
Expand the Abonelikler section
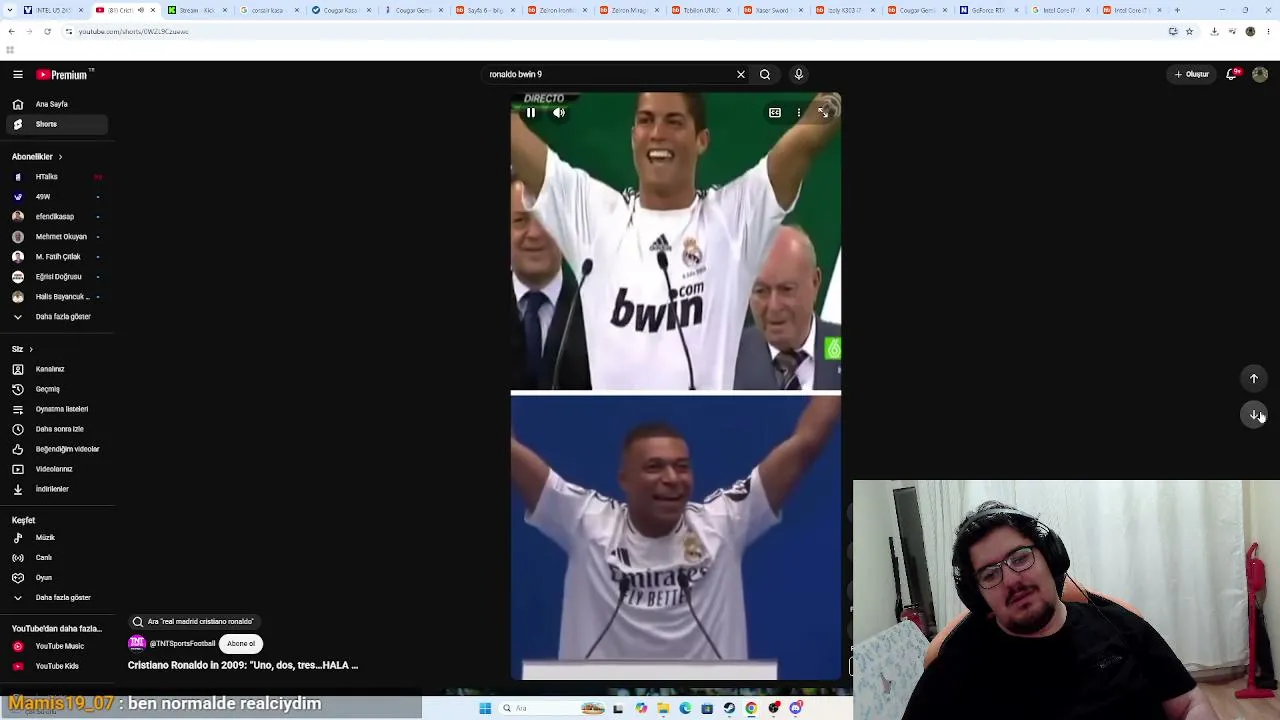point(37,157)
